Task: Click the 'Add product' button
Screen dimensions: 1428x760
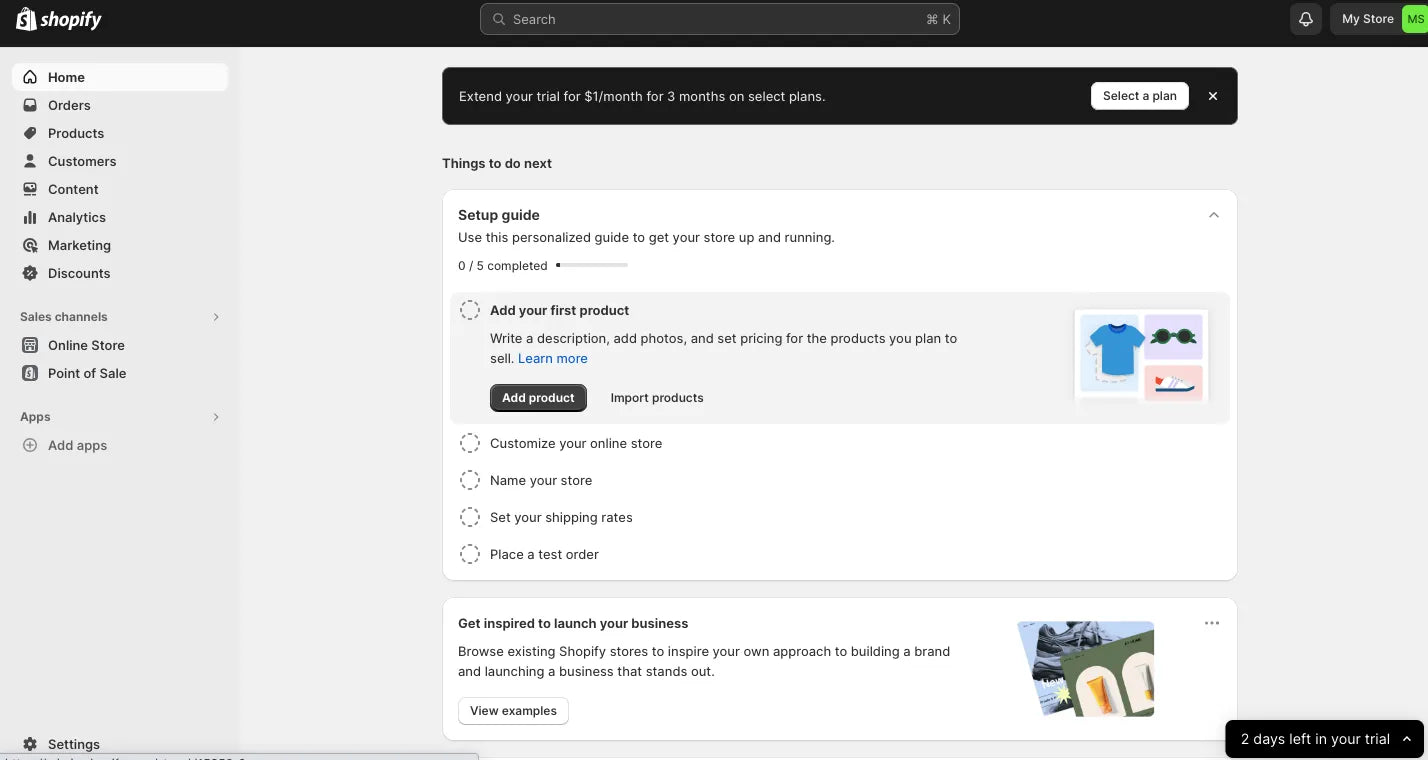Action: [538, 397]
